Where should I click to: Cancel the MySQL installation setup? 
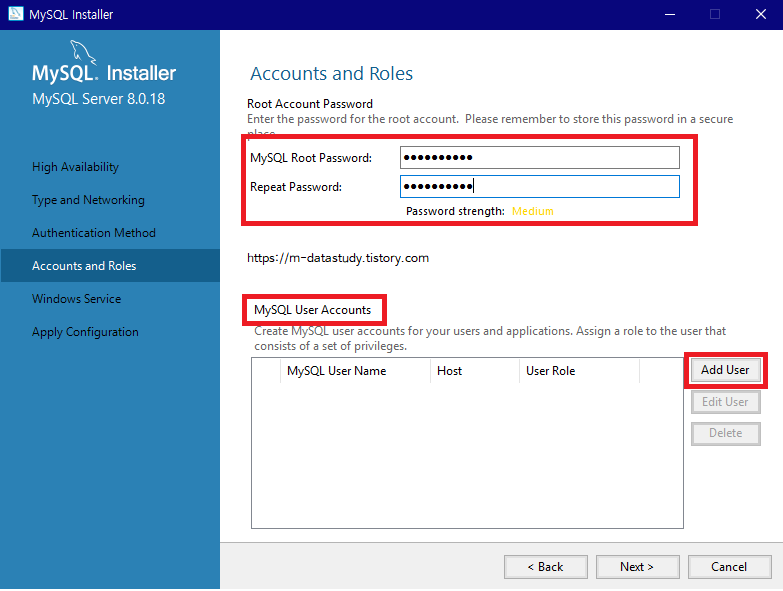(729, 567)
